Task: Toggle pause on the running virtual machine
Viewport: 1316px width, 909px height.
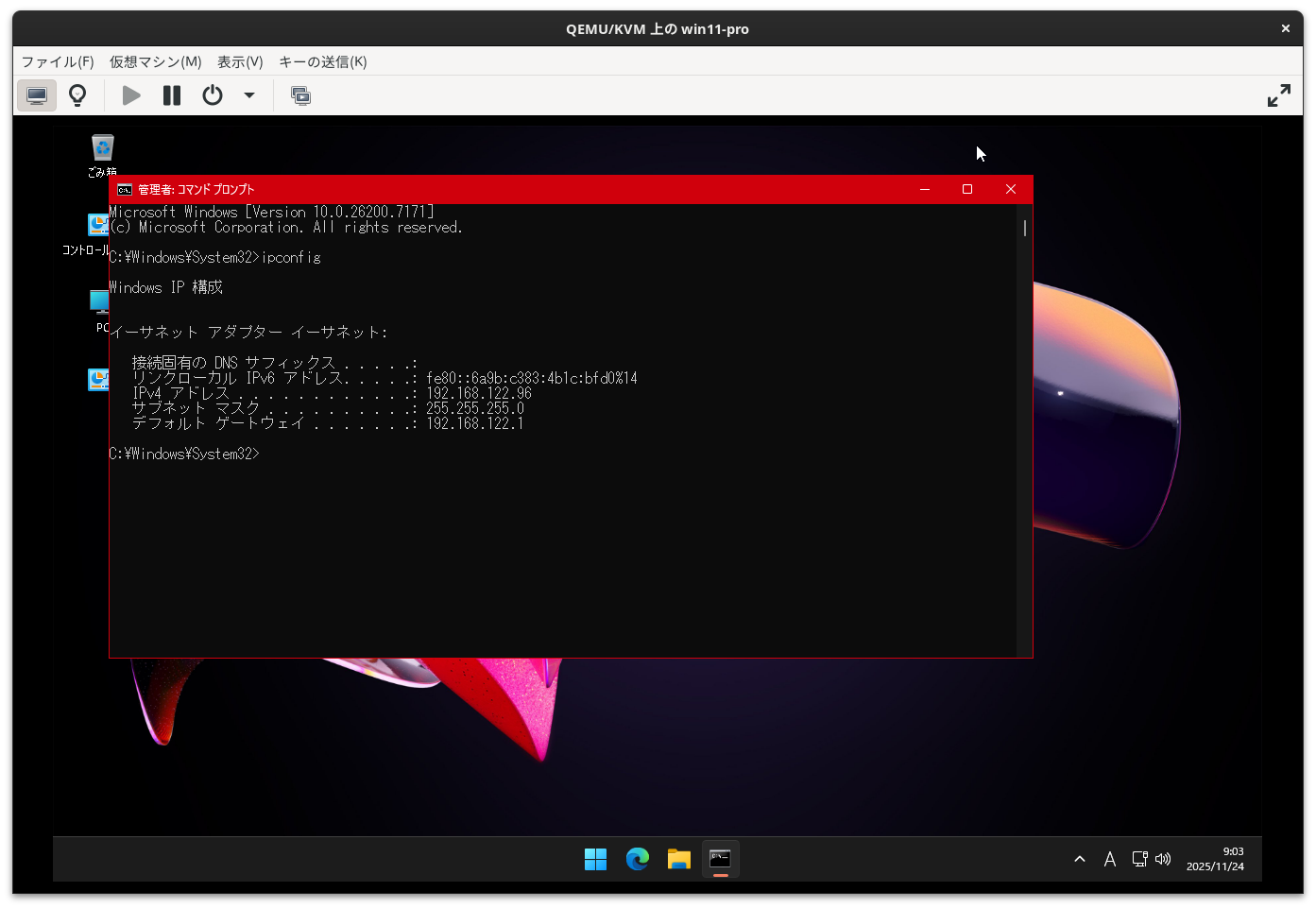Action: click(x=171, y=94)
